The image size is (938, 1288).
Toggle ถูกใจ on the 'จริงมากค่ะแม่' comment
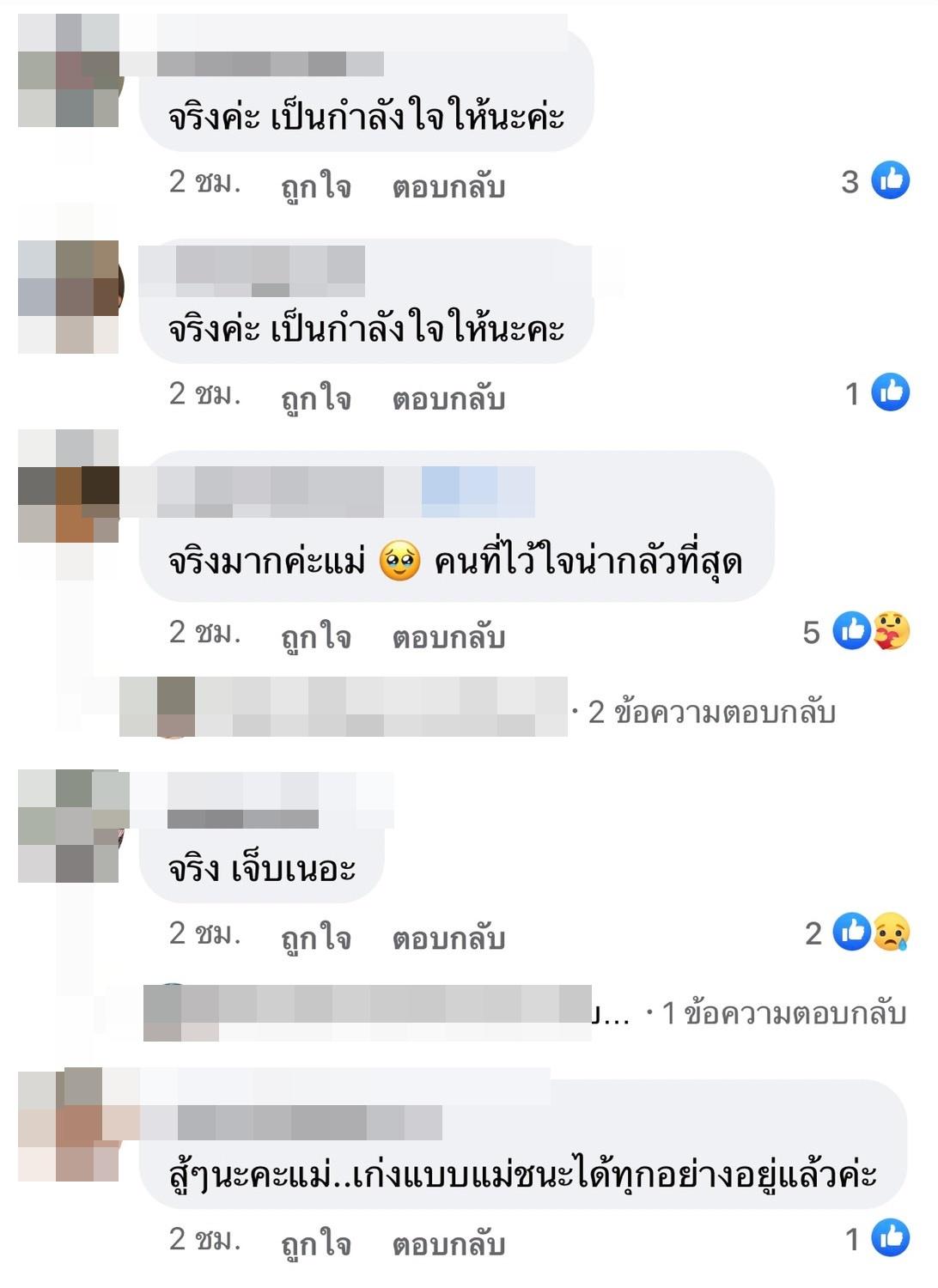point(316,635)
